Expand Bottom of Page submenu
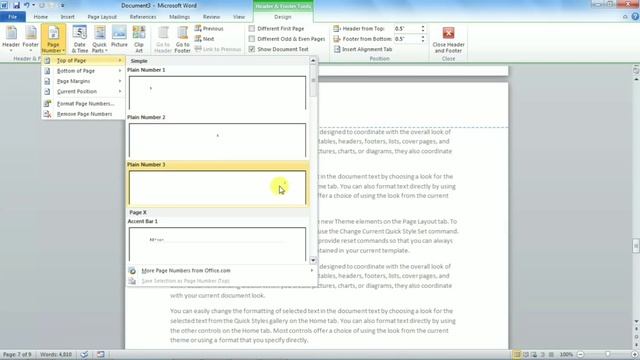Screen dimensions: 640x360 83,71
